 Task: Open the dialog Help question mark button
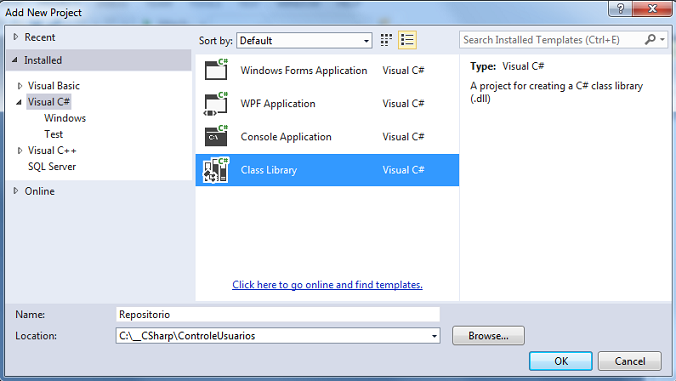(621, 8)
